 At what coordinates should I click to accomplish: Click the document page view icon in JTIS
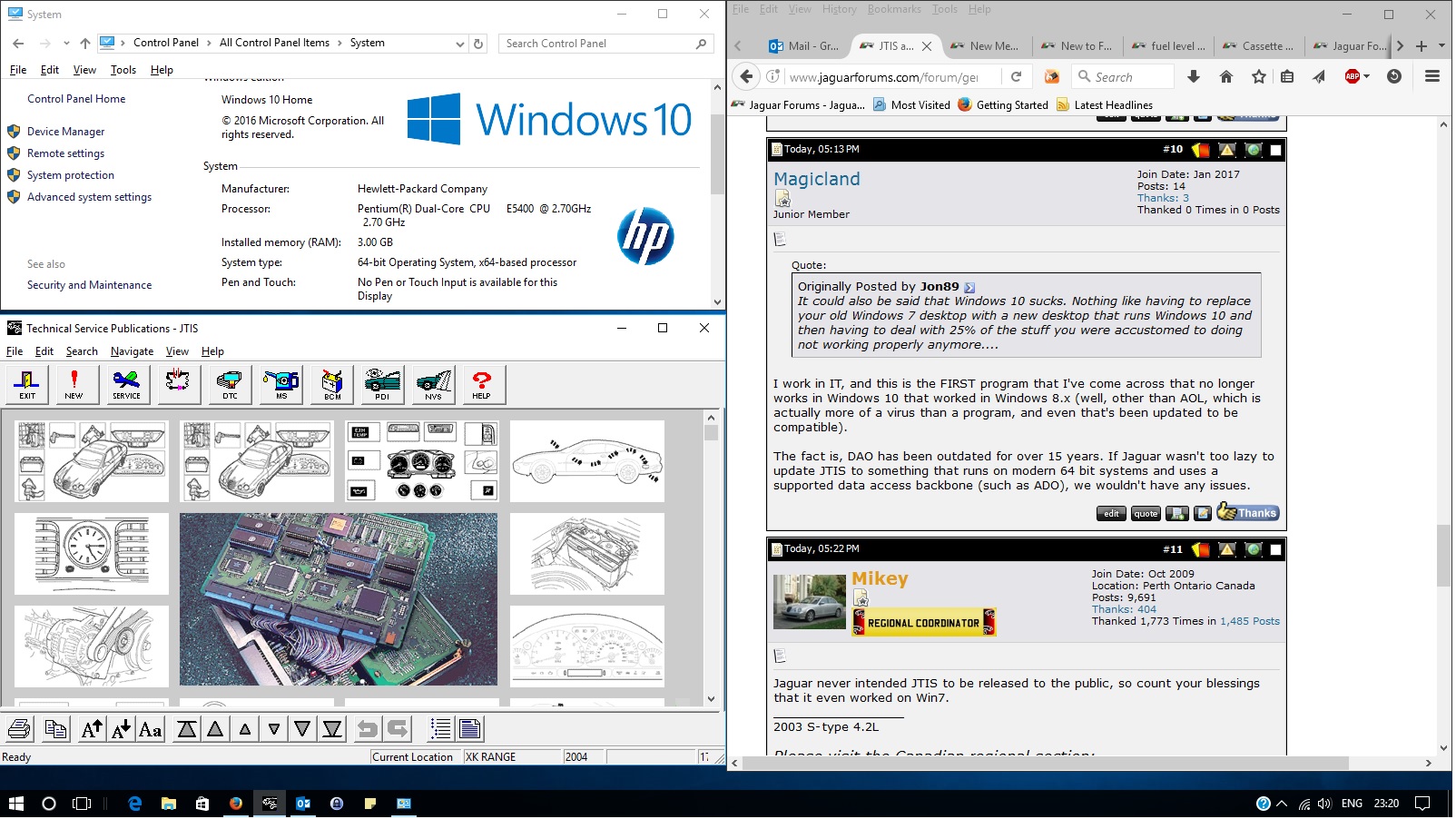pos(470,729)
